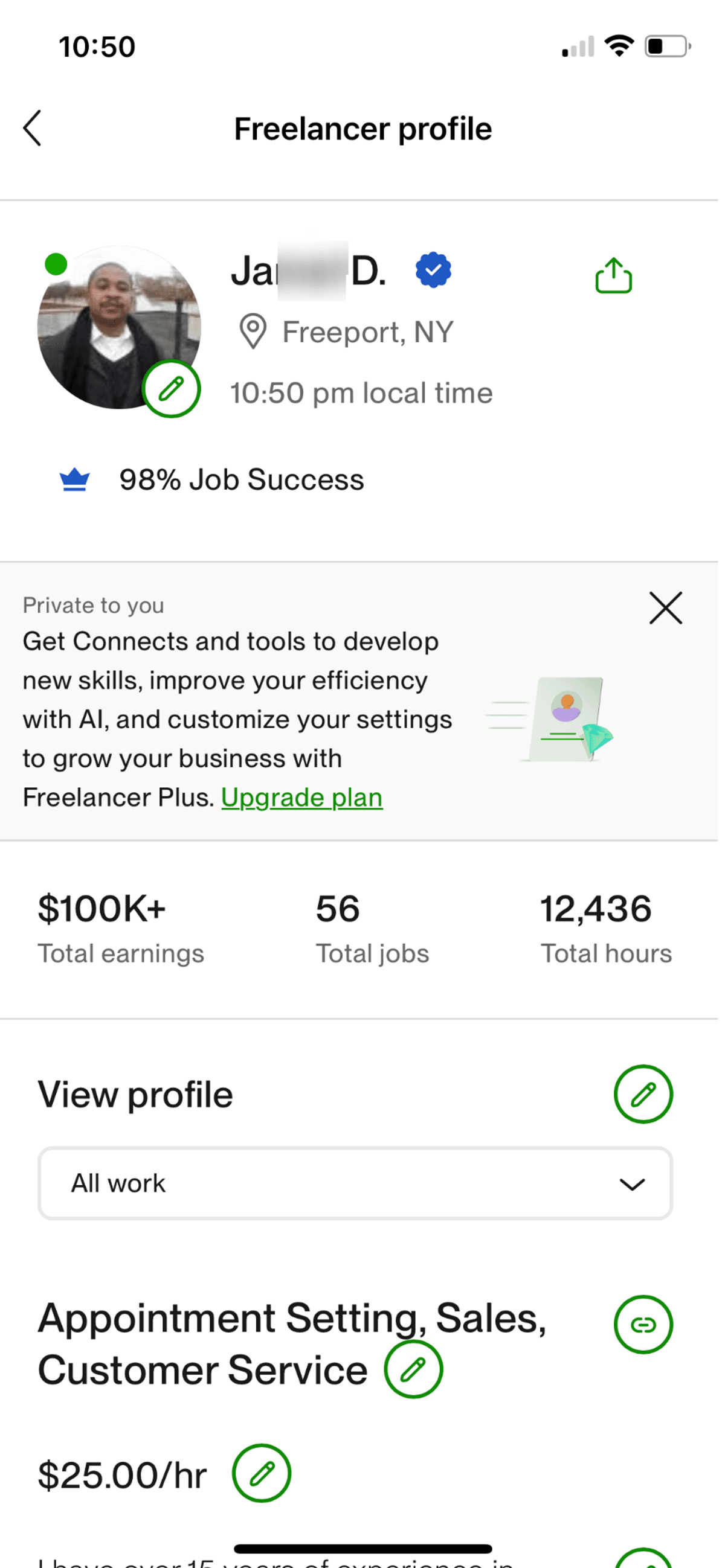Dismiss the Freelancer Plus banner

click(665, 608)
